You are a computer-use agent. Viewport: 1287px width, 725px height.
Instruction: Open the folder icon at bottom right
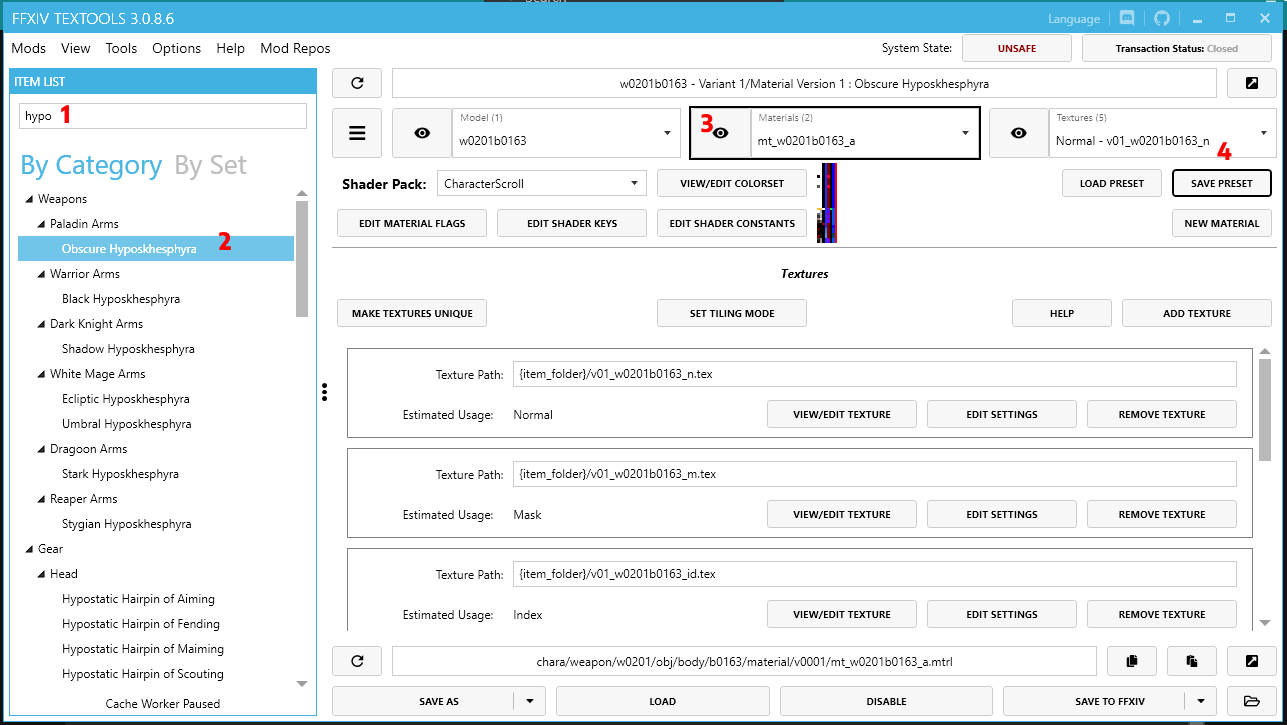pos(1251,701)
